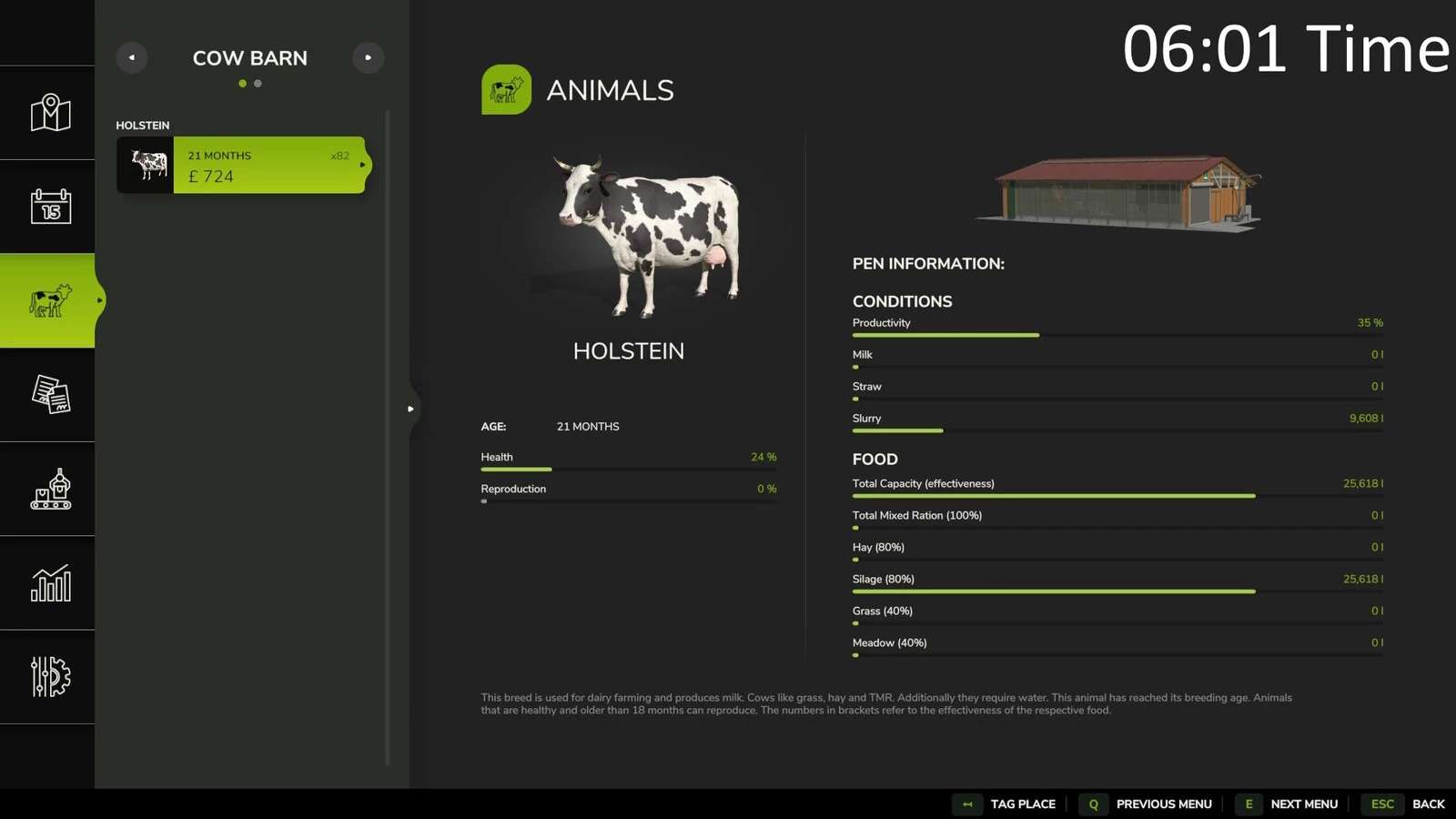This screenshot has width=1456, height=819.
Task: Go to previous barn with left arrow
Action: coord(132,57)
